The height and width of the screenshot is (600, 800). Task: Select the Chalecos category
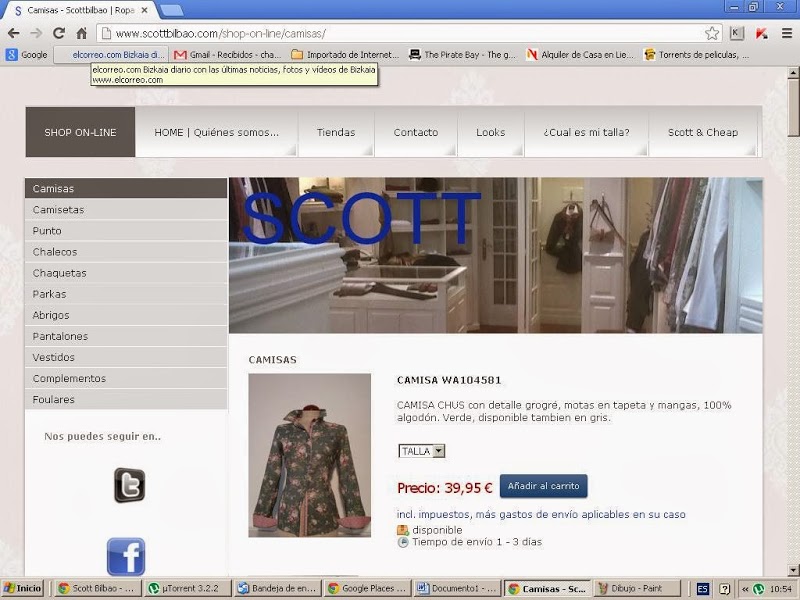126,252
